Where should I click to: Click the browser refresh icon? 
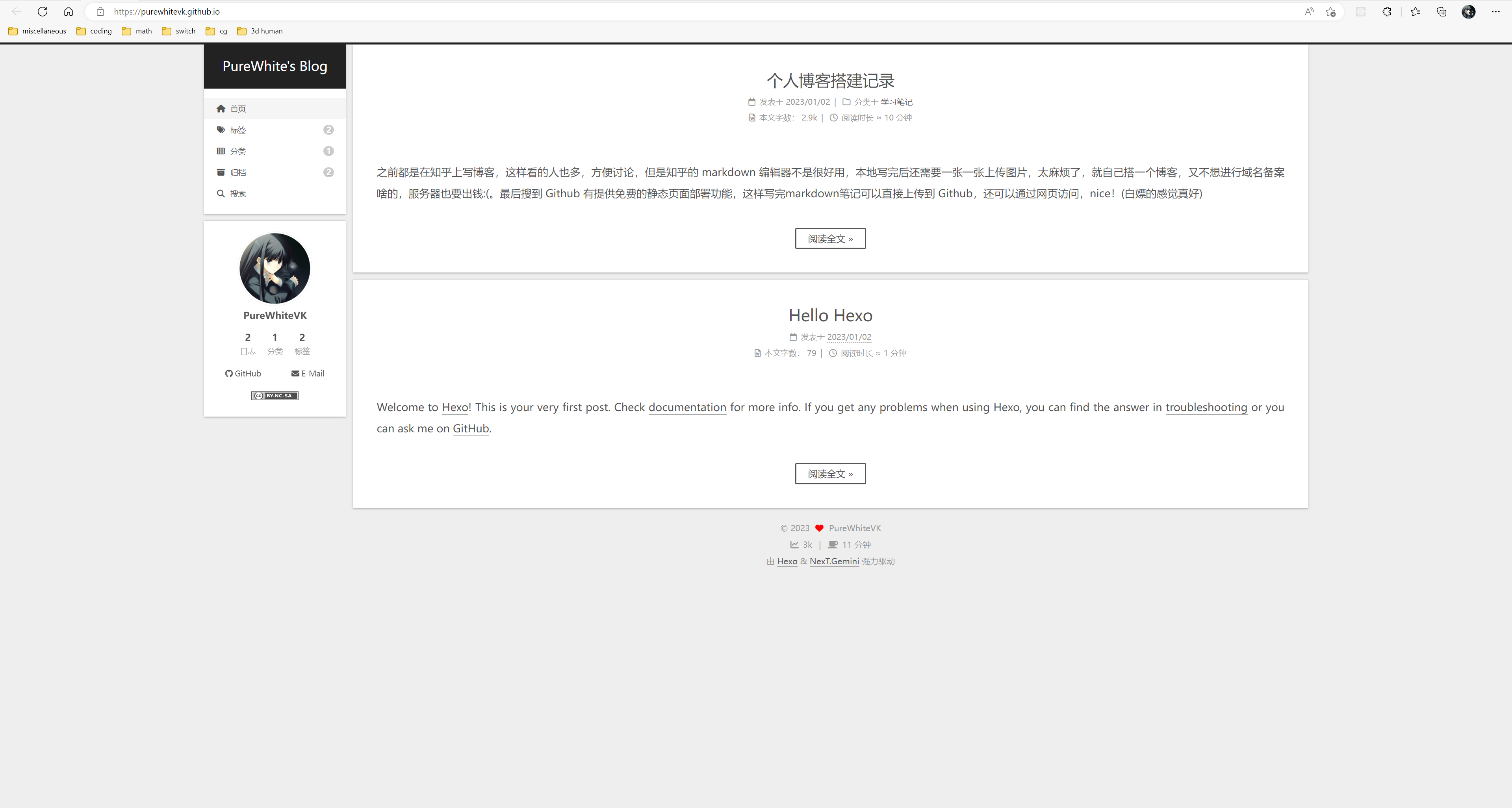pos(42,11)
